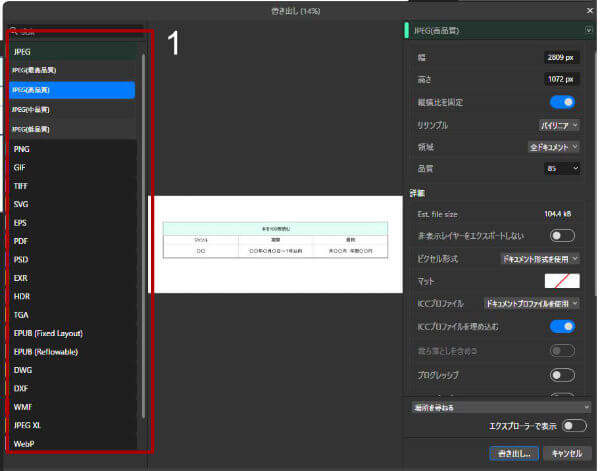Click the search magnifier icon above format list
This screenshot has width=600, height=471.
pos(13,31)
